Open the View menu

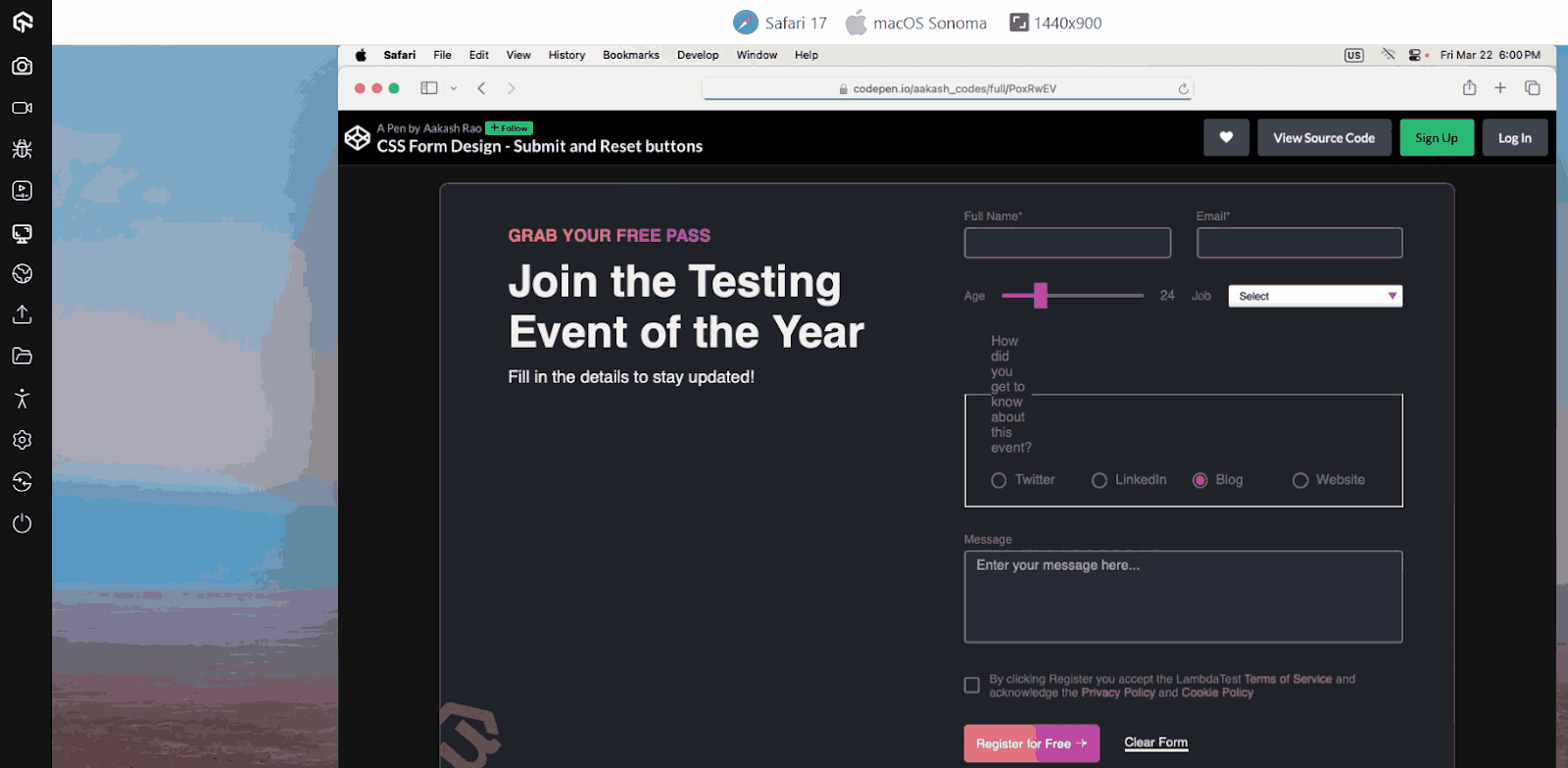click(518, 55)
